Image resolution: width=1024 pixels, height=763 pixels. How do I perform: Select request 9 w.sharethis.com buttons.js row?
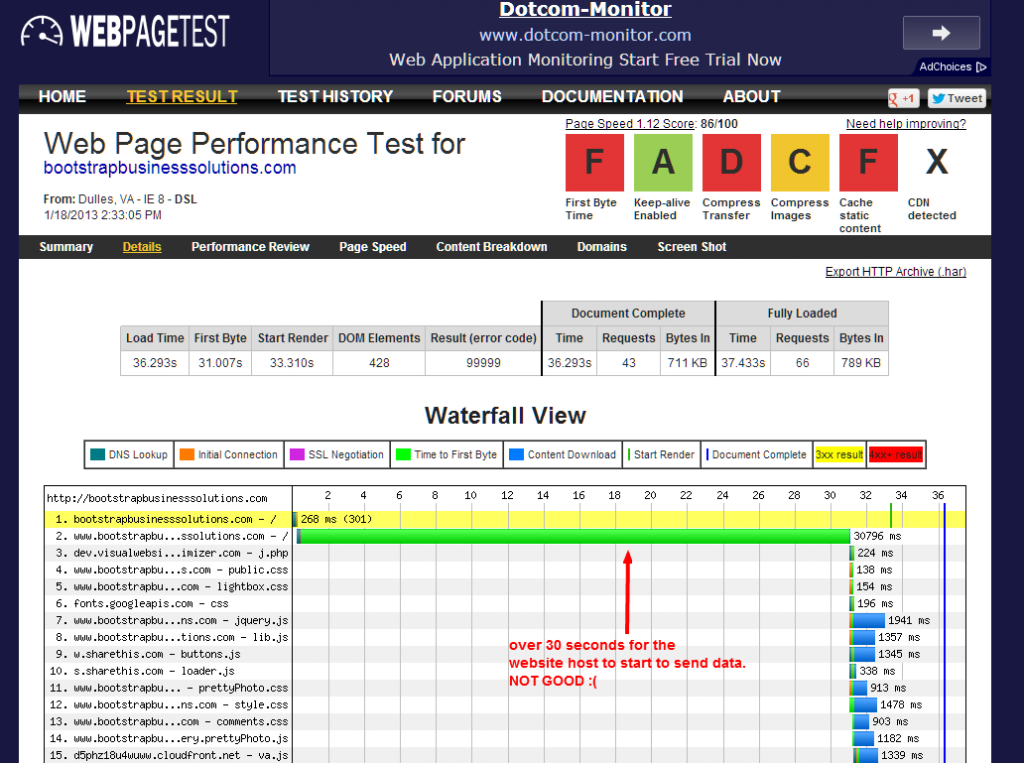click(x=505, y=655)
